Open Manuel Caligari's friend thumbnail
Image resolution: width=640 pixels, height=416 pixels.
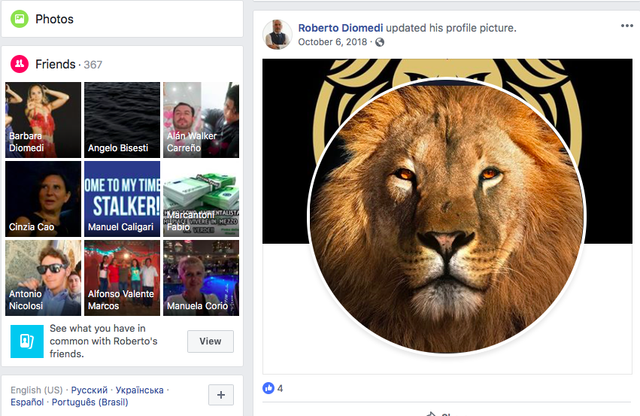click(122, 199)
